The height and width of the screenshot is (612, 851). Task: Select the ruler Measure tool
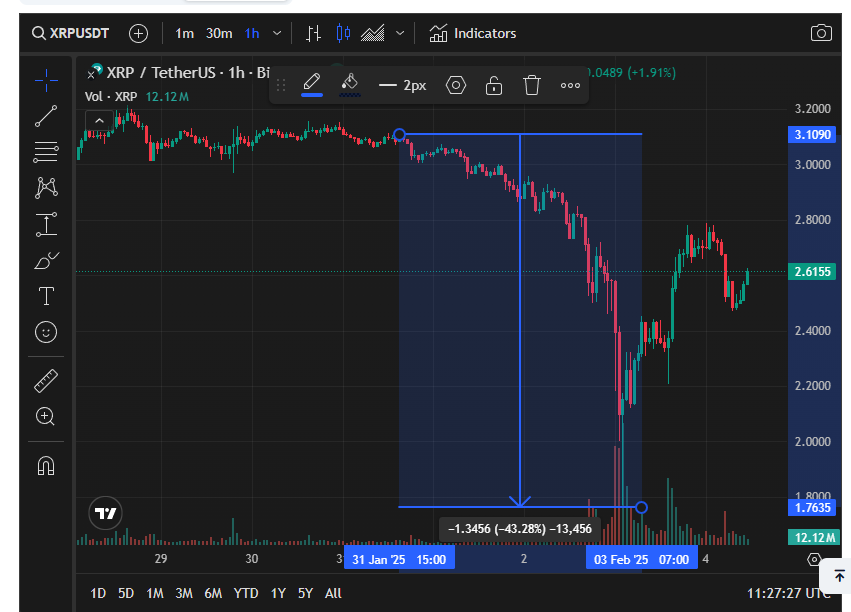click(46, 380)
